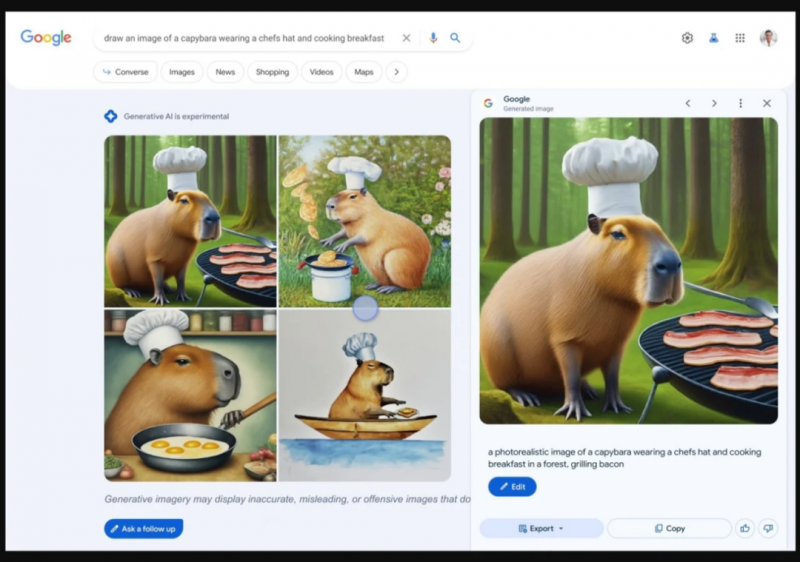Screen dimensions: 800x562
Task: Start voice search with the microphone icon
Action: tap(433, 38)
